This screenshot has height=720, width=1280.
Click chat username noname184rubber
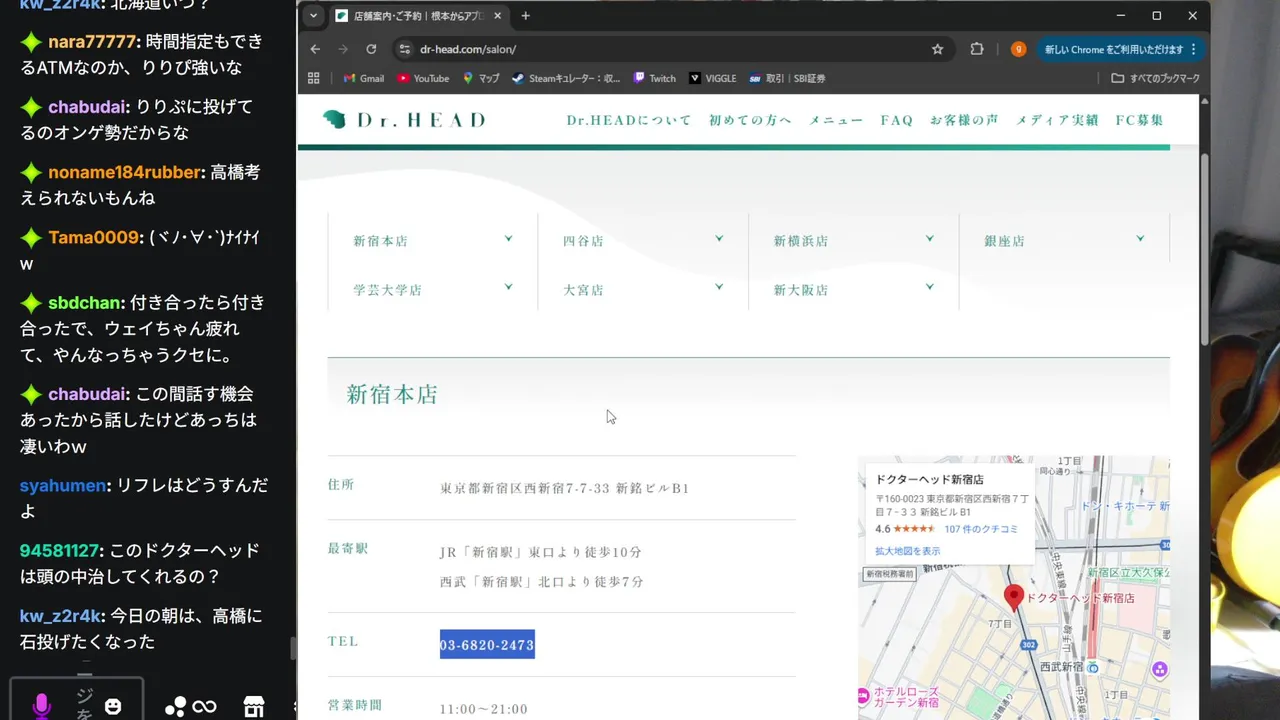125,172
